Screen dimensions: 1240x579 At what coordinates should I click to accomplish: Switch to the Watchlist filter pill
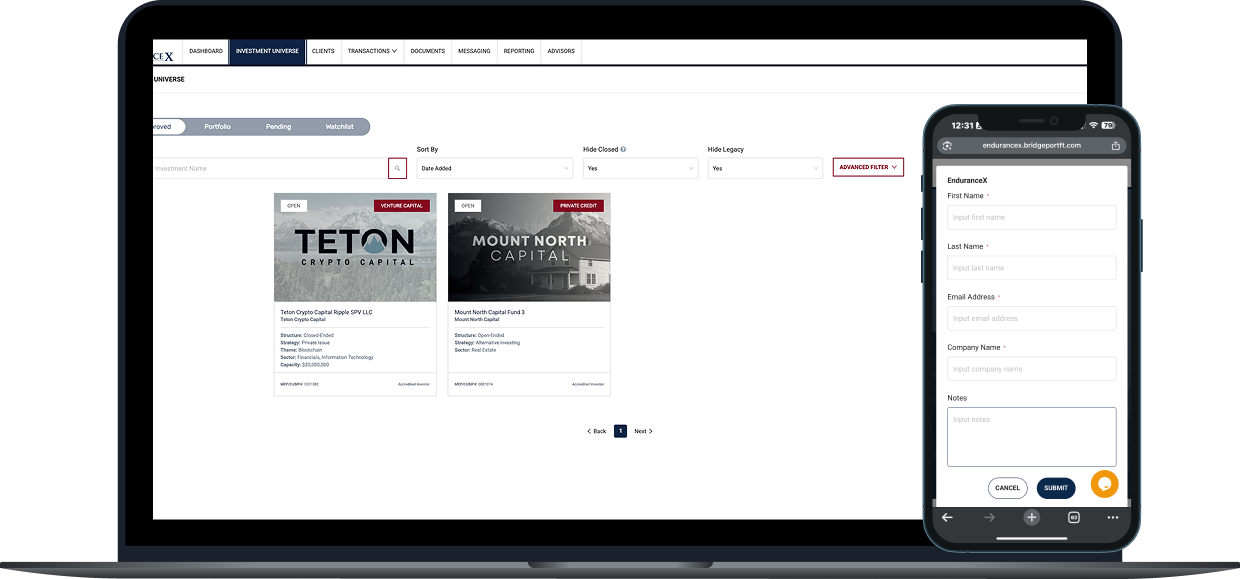pos(339,127)
